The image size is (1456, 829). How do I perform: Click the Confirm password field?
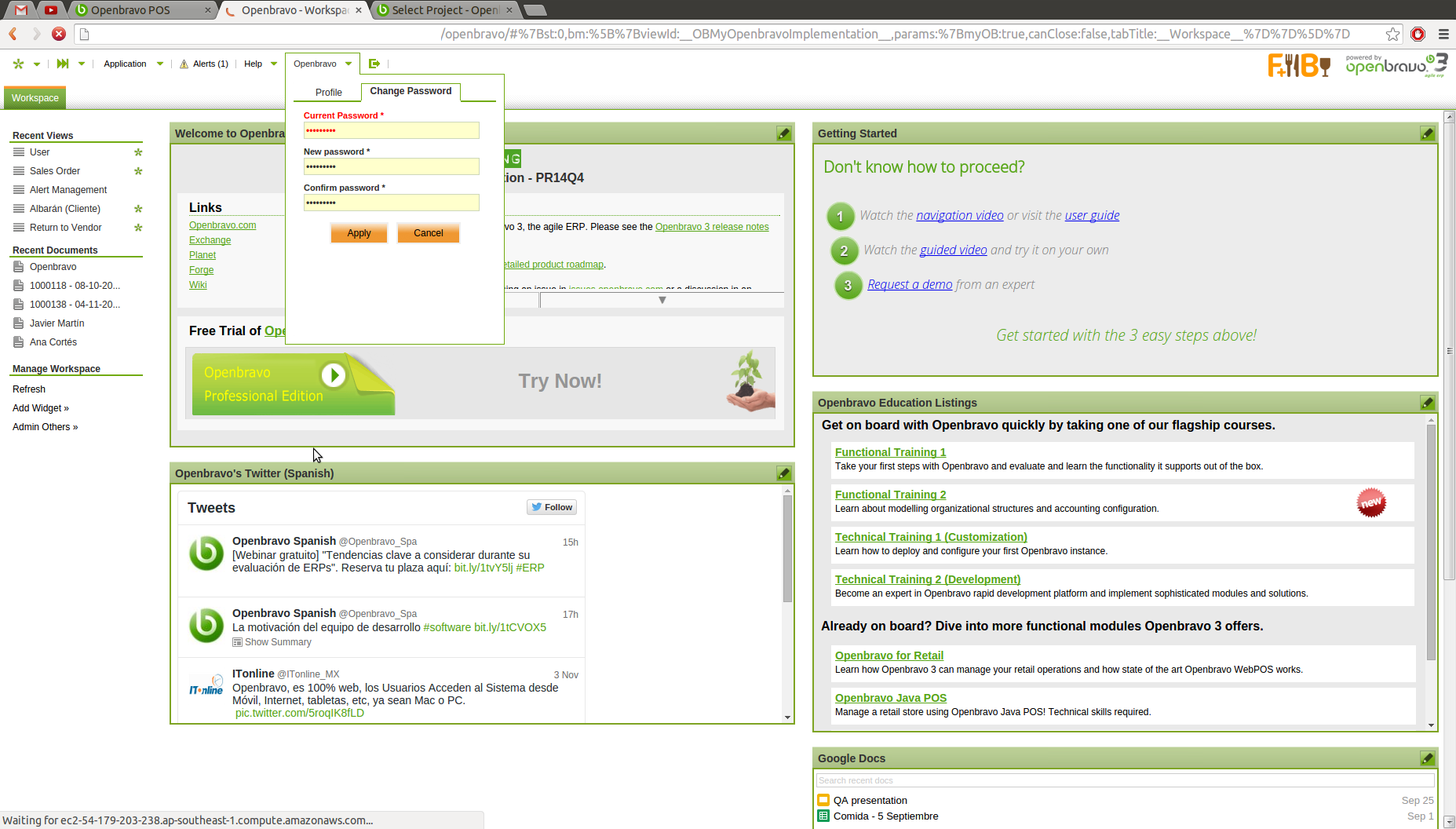[392, 203]
